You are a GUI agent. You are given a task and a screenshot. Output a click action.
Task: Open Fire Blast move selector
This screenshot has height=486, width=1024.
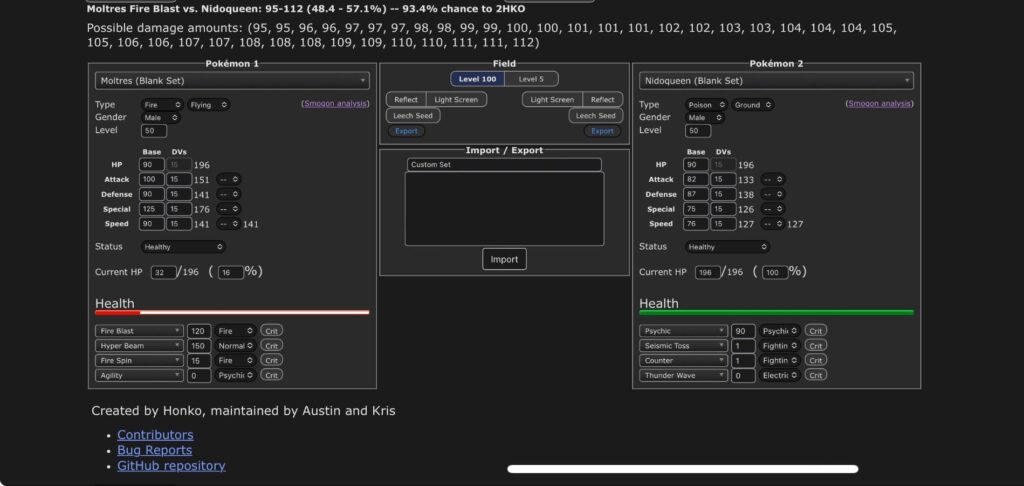coord(139,331)
